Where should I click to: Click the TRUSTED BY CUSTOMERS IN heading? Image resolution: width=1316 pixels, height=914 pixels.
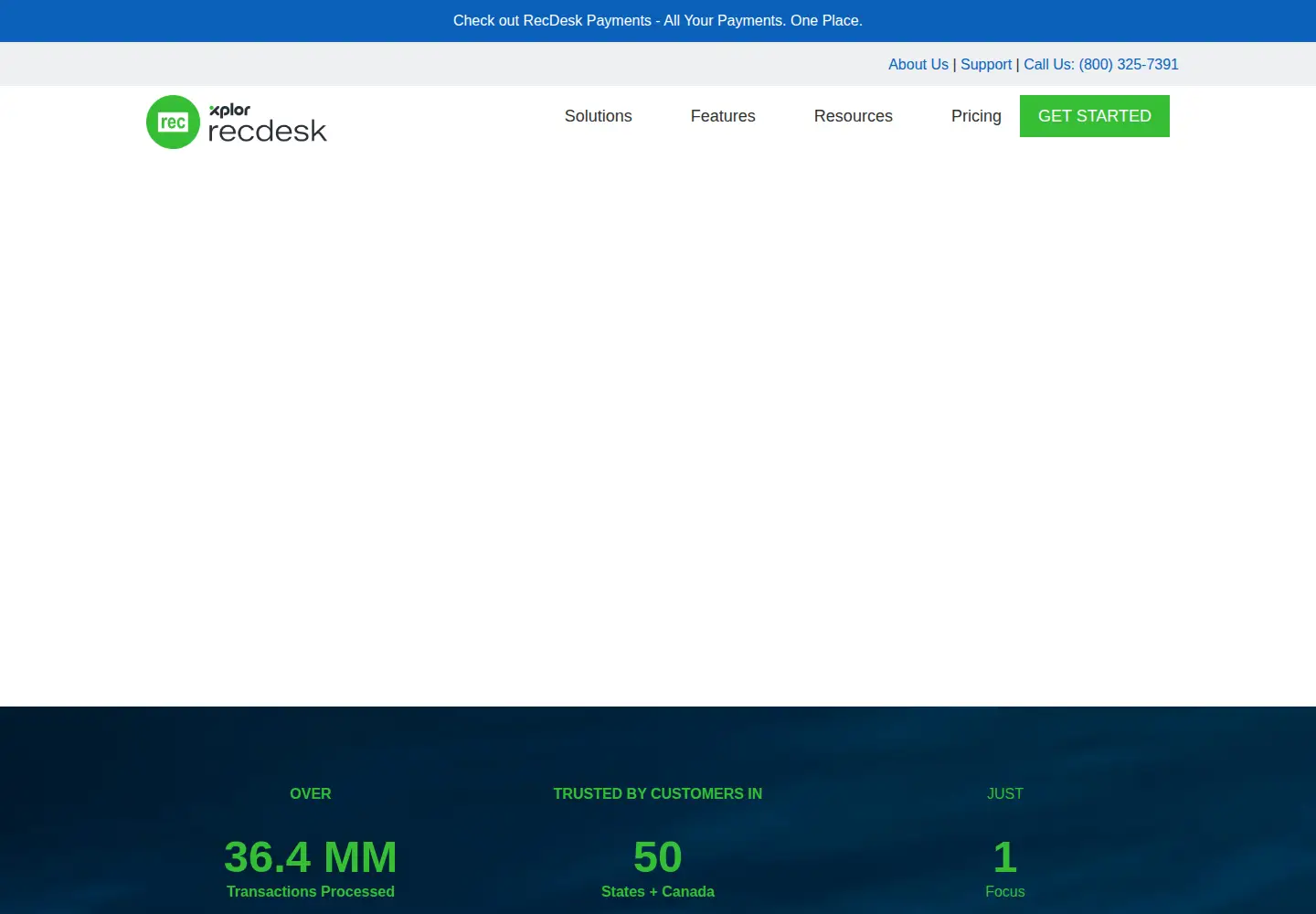tap(658, 793)
